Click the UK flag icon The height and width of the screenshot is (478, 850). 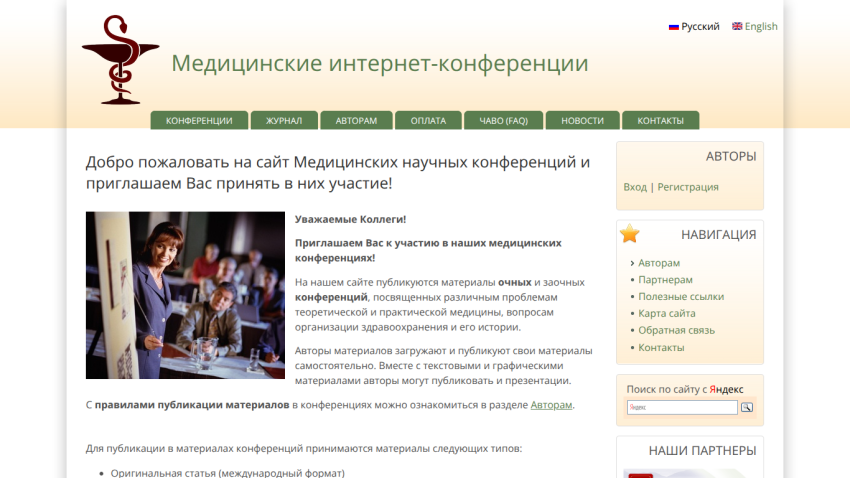[x=737, y=26]
